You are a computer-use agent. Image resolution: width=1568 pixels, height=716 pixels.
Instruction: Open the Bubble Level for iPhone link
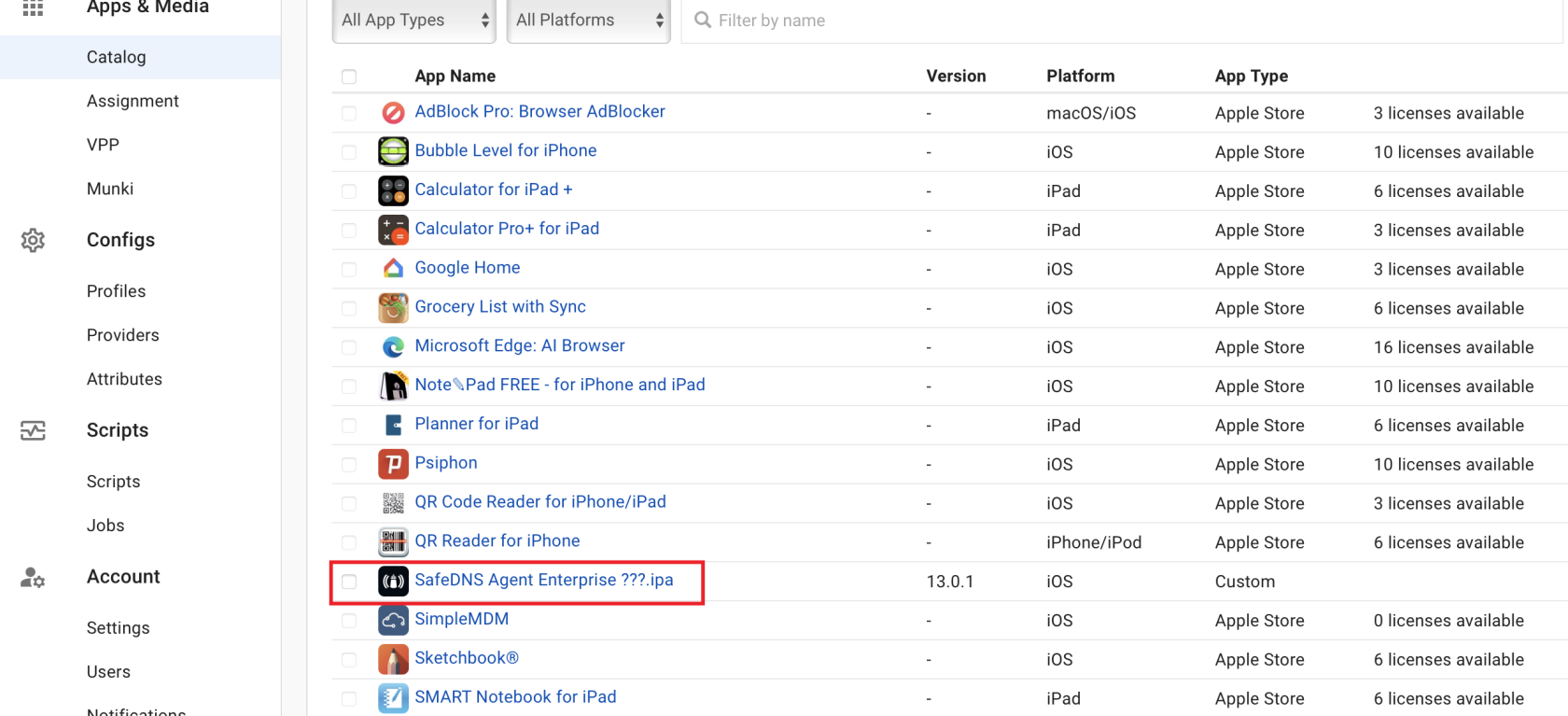tap(506, 151)
